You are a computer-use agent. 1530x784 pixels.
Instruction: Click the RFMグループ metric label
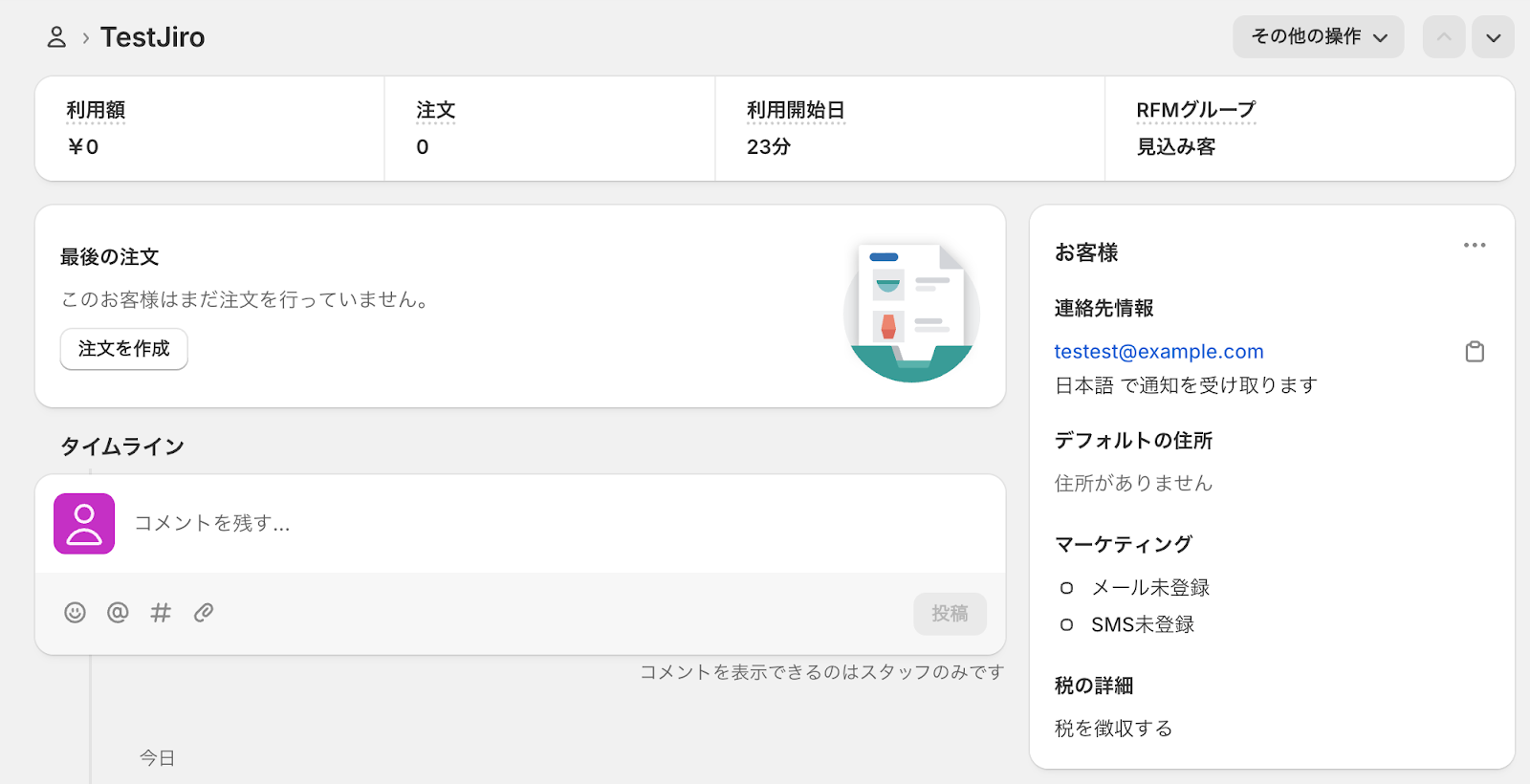[1195, 111]
